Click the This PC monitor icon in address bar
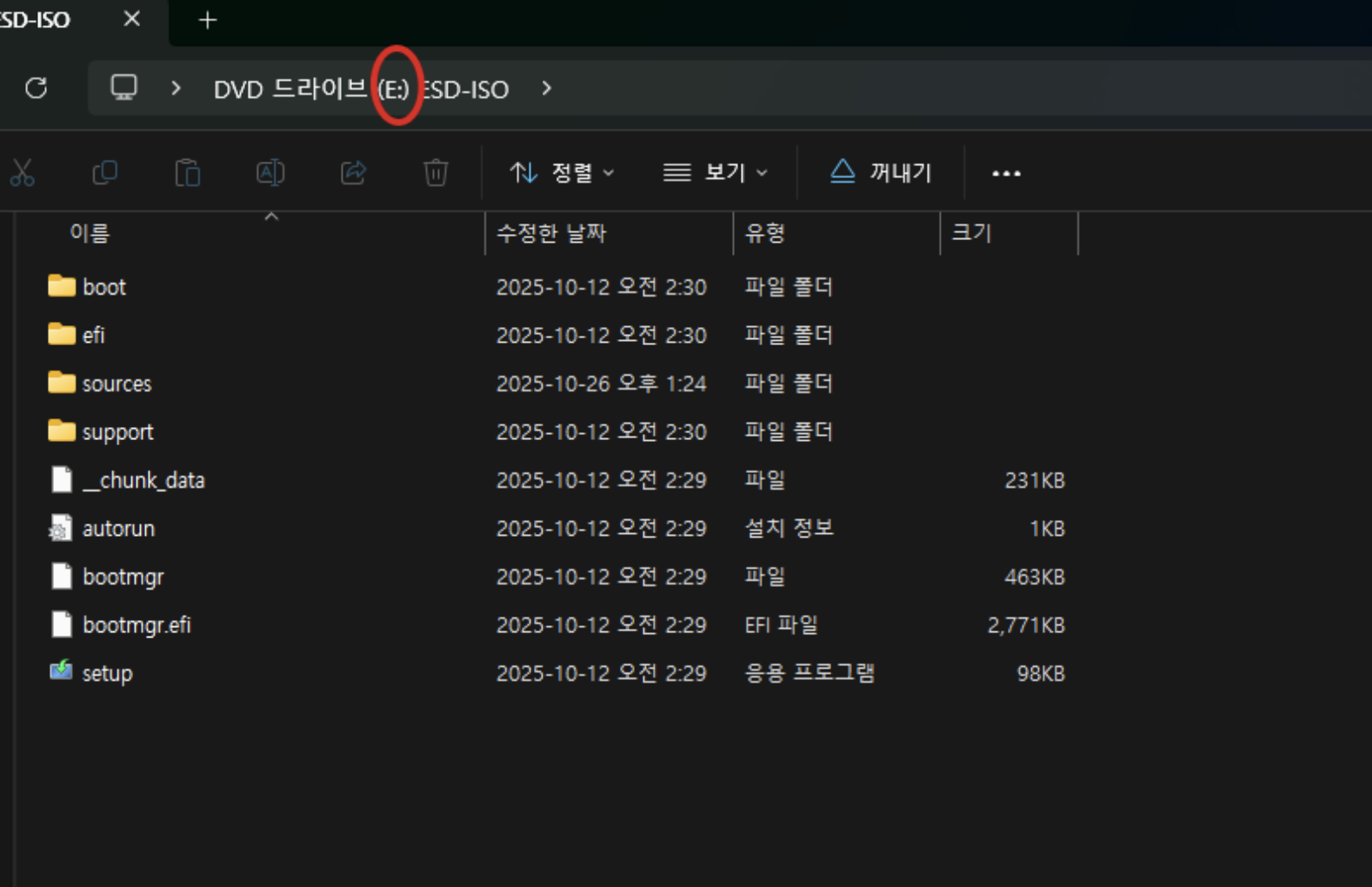 click(x=123, y=88)
